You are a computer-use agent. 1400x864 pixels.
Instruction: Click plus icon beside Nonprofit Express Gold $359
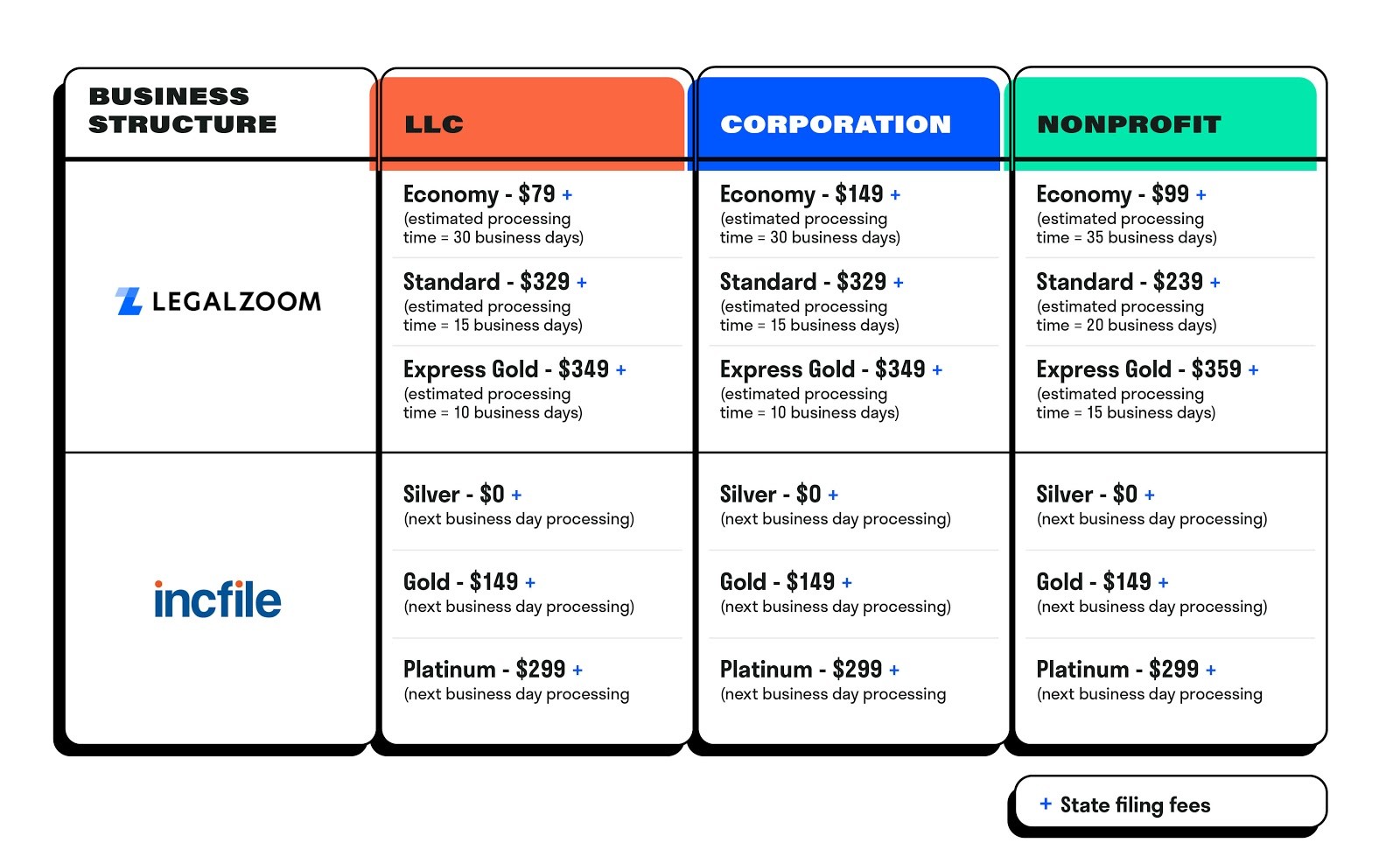pos(1253,370)
